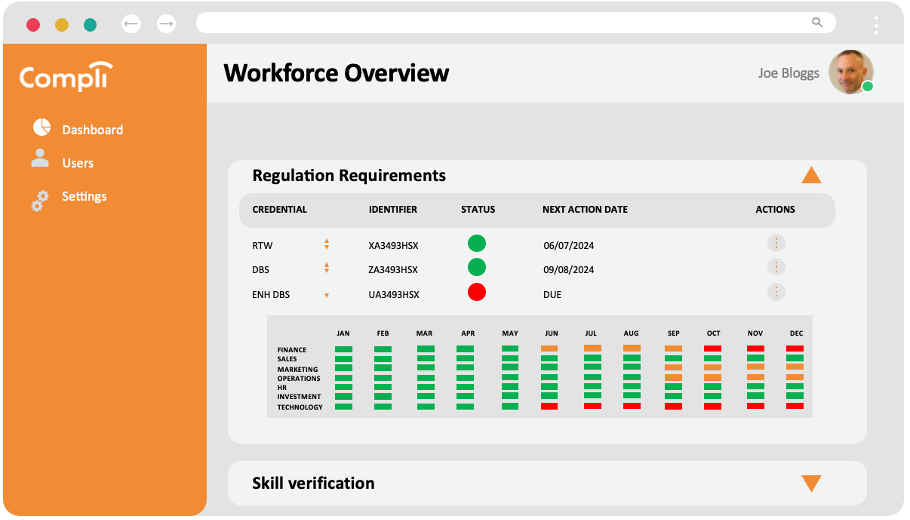The height and width of the screenshot is (520, 910).
Task: Open the Dashboard pie chart icon
Action: click(41, 127)
